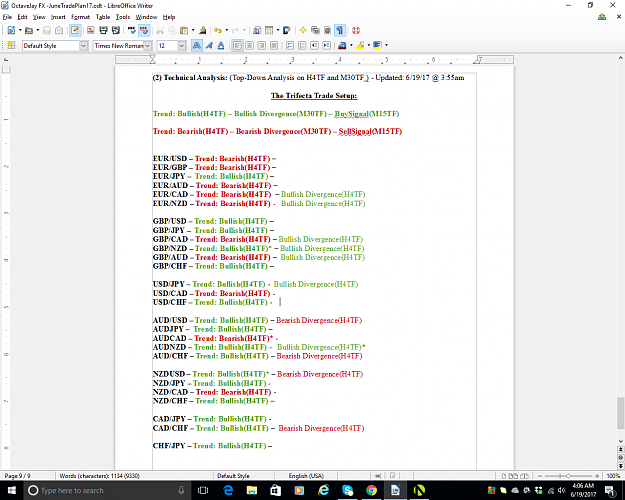Image resolution: width=625 pixels, height=500 pixels.
Task: Open Google Chrome from the taskbar
Action: 371,490
